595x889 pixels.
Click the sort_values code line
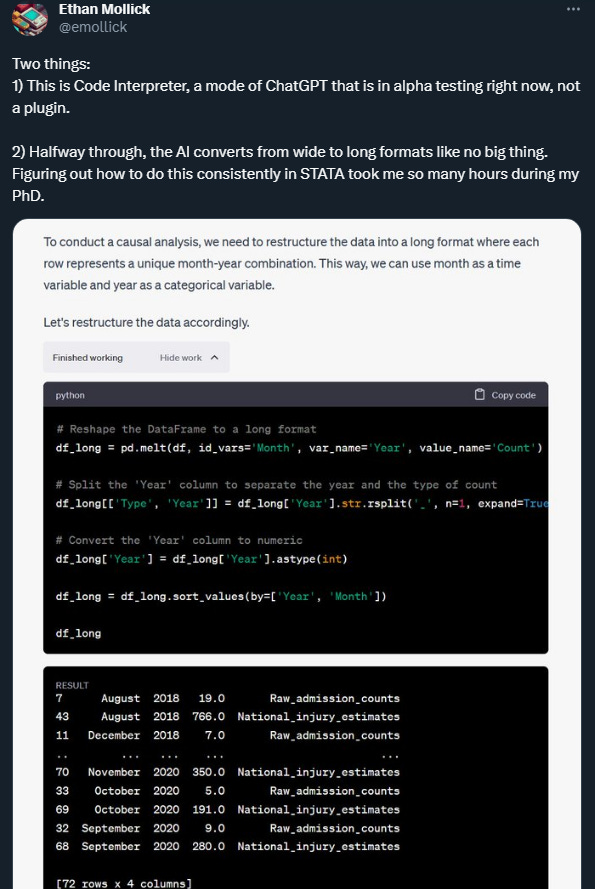coord(221,596)
